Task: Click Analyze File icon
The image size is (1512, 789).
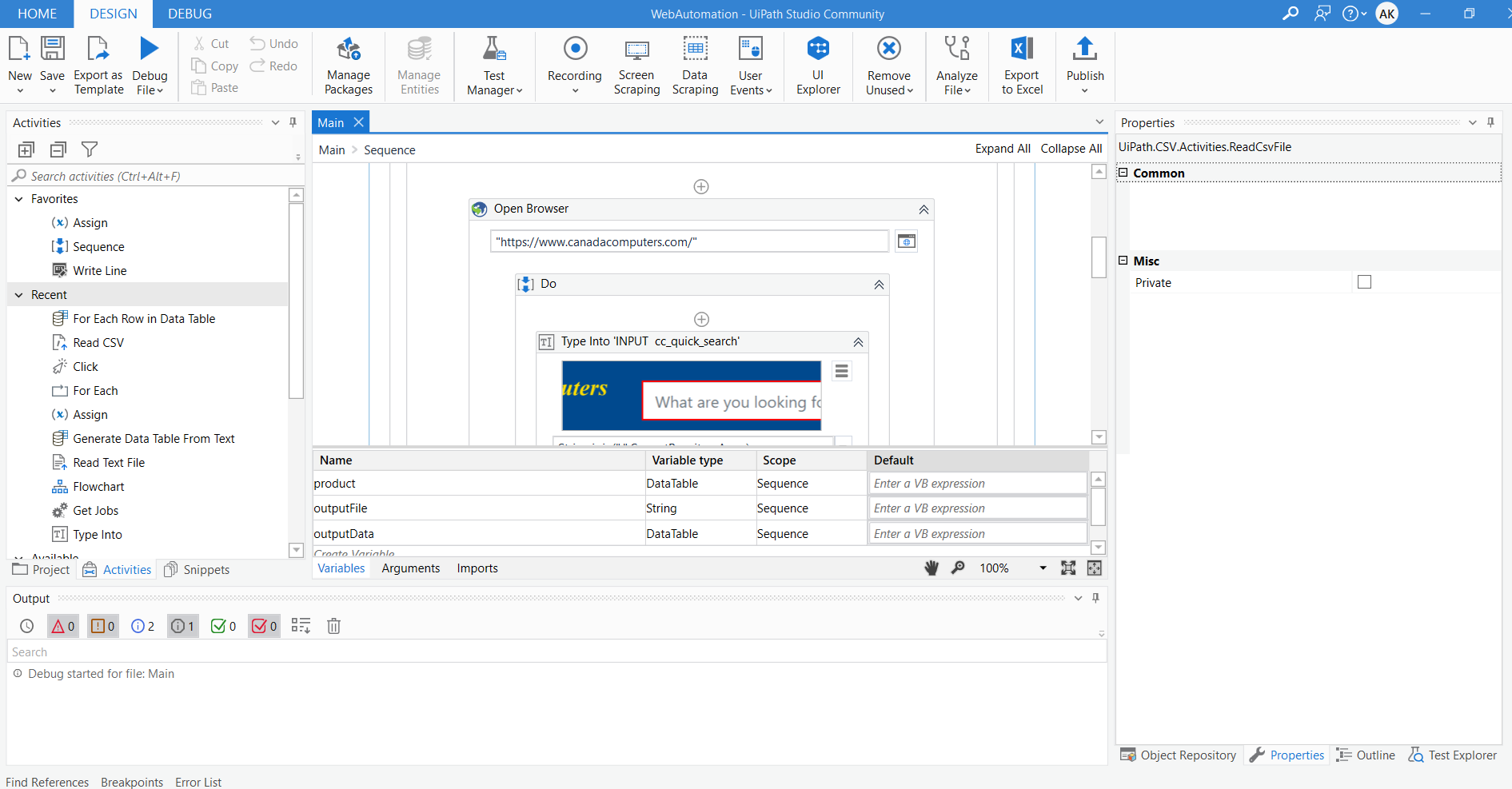Action: click(x=957, y=49)
